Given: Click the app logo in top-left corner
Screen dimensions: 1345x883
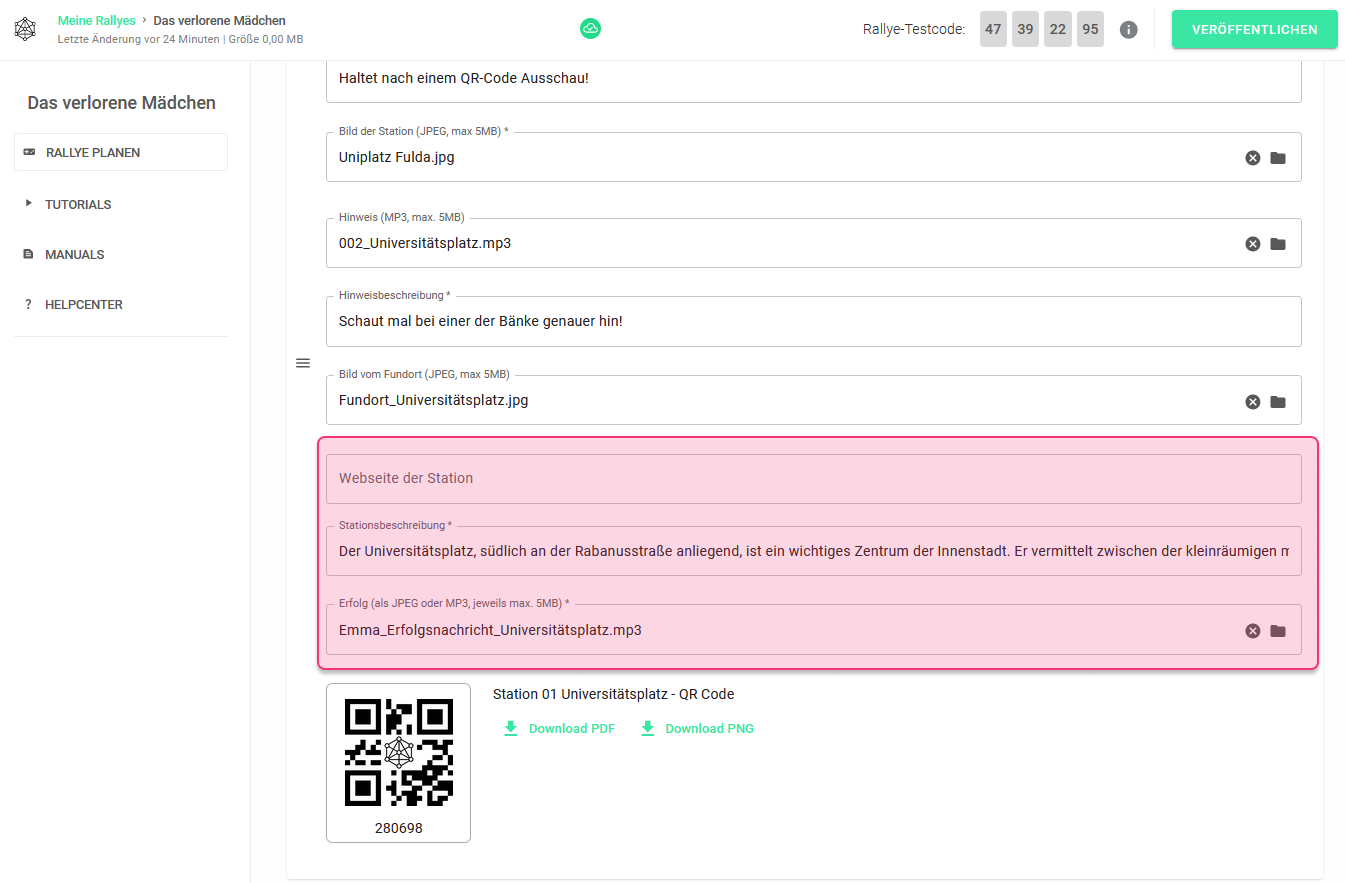Looking at the screenshot, I should coord(25,29).
